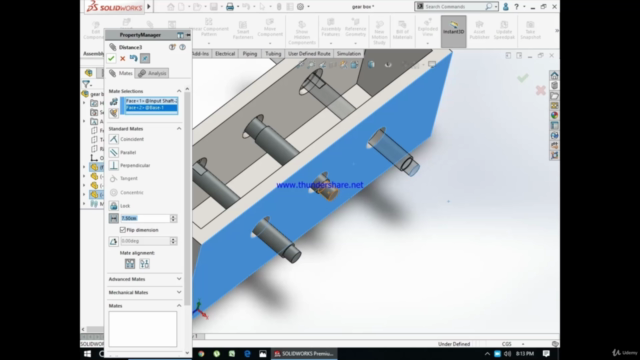The width and height of the screenshot is (640, 360).
Task: Select the Perpendicular mate icon
Action: [114, 165]
